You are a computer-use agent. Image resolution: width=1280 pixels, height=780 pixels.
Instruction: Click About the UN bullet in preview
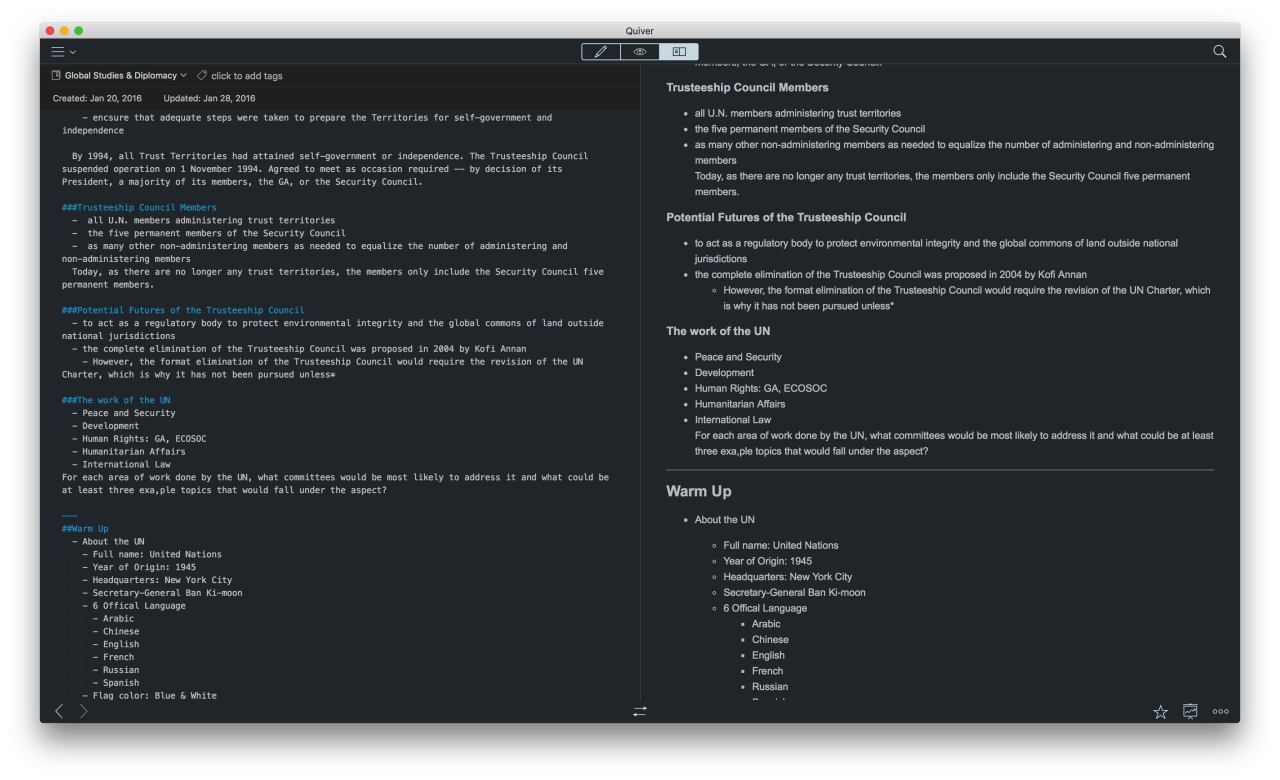(725, 519)
